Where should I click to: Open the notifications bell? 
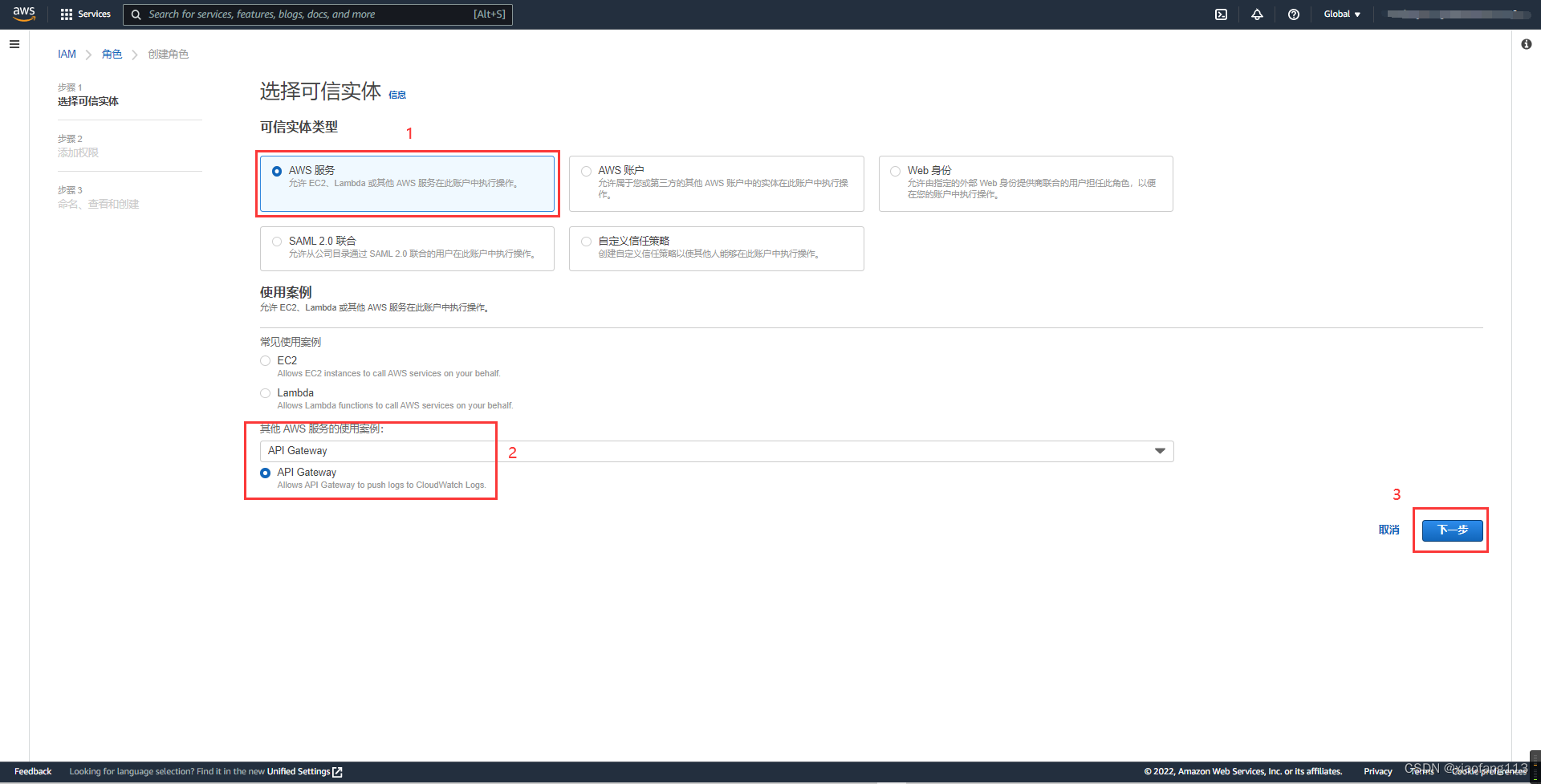[x=1257, y=14]
